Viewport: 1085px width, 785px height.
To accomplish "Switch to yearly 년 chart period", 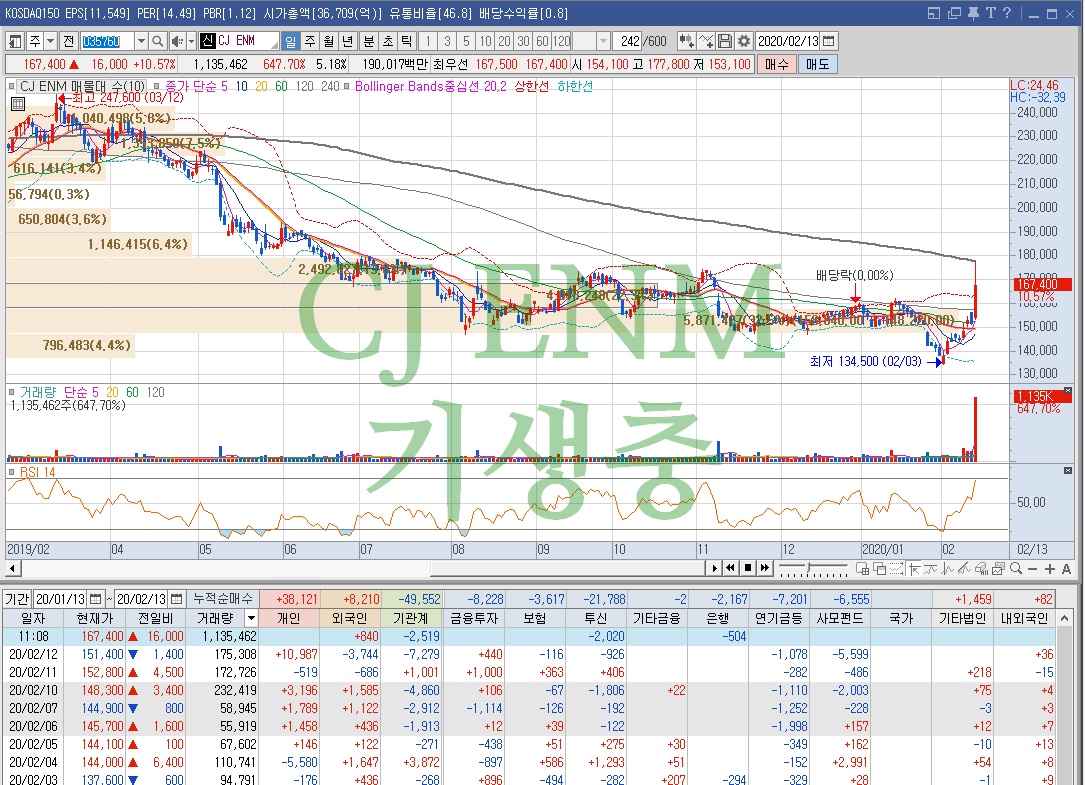I will (347, 42).
